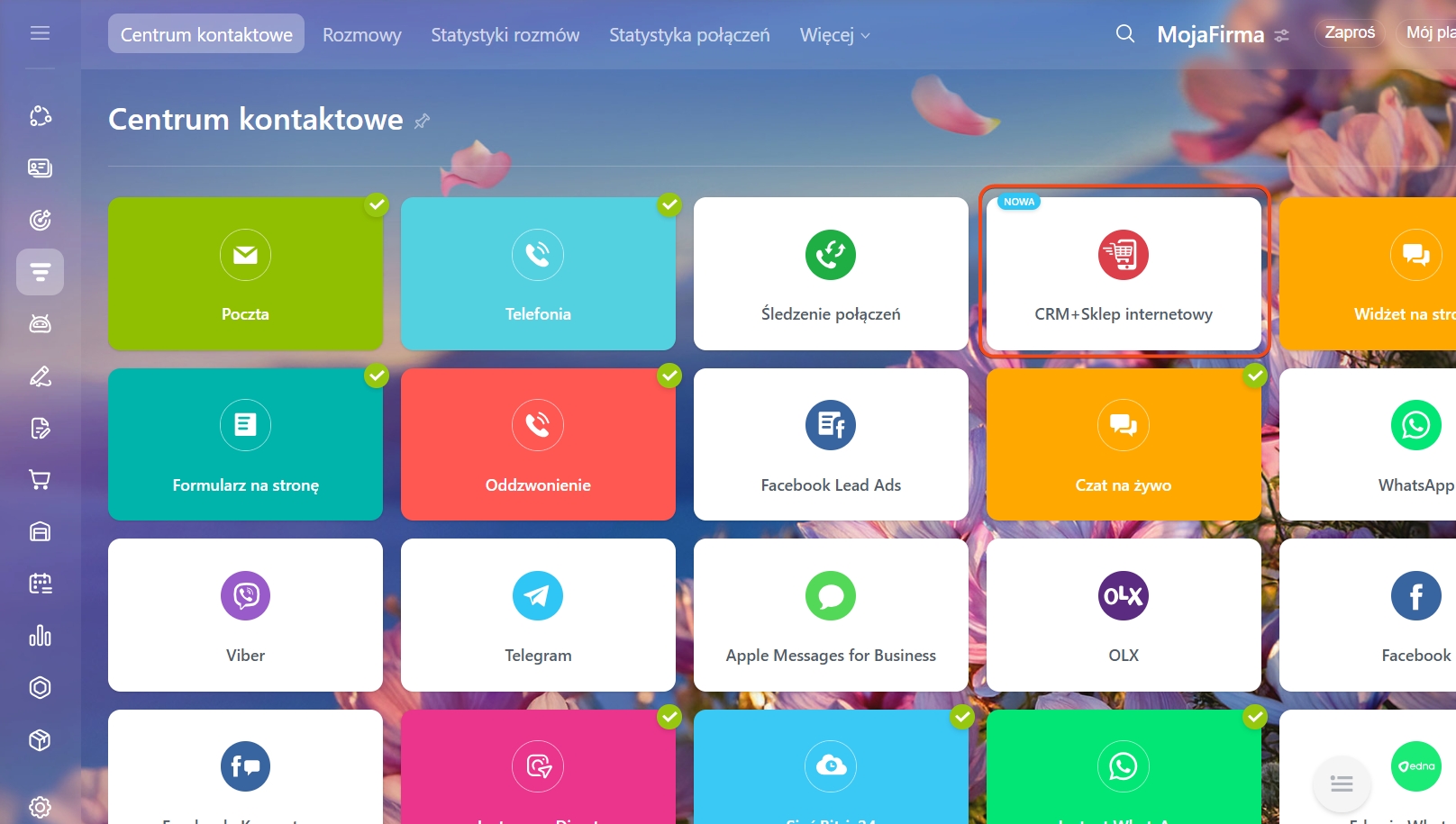Open the hamburger menu in sidebar
This screenshot has width=1456, height=824.
pos(40,33)
